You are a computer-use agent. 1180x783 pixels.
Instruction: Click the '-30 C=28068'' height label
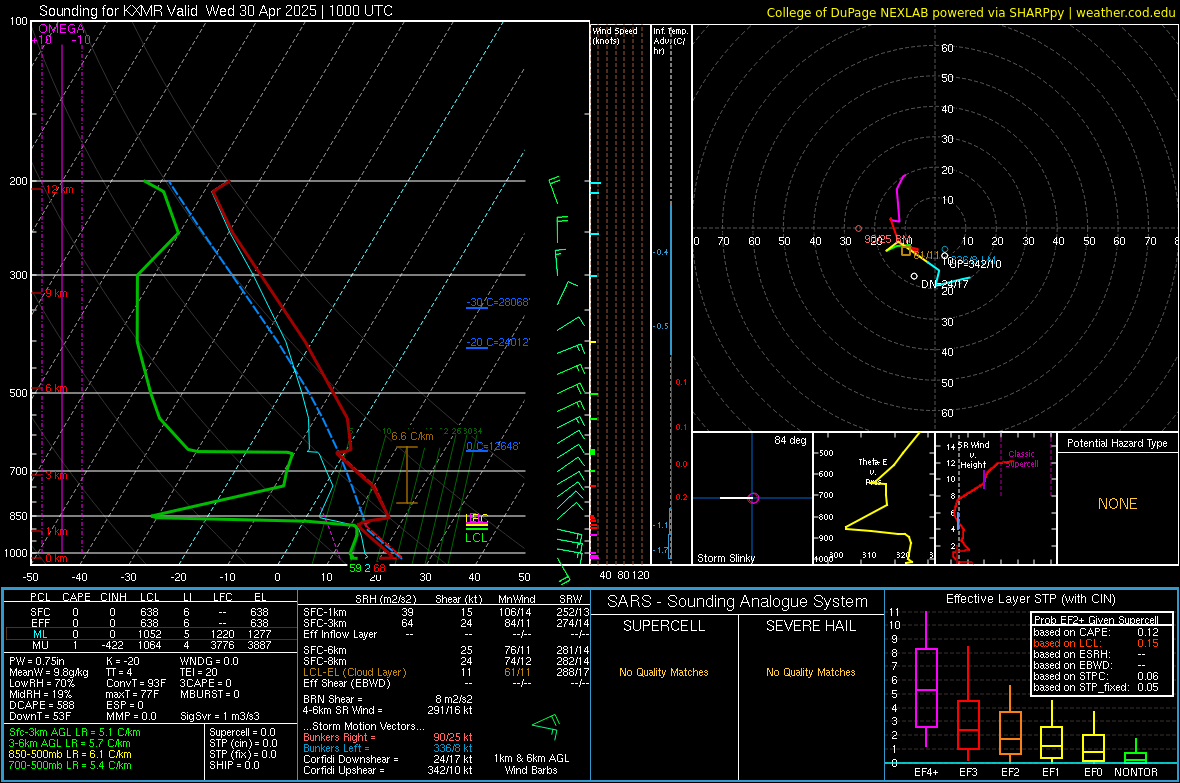click(498, 303)
